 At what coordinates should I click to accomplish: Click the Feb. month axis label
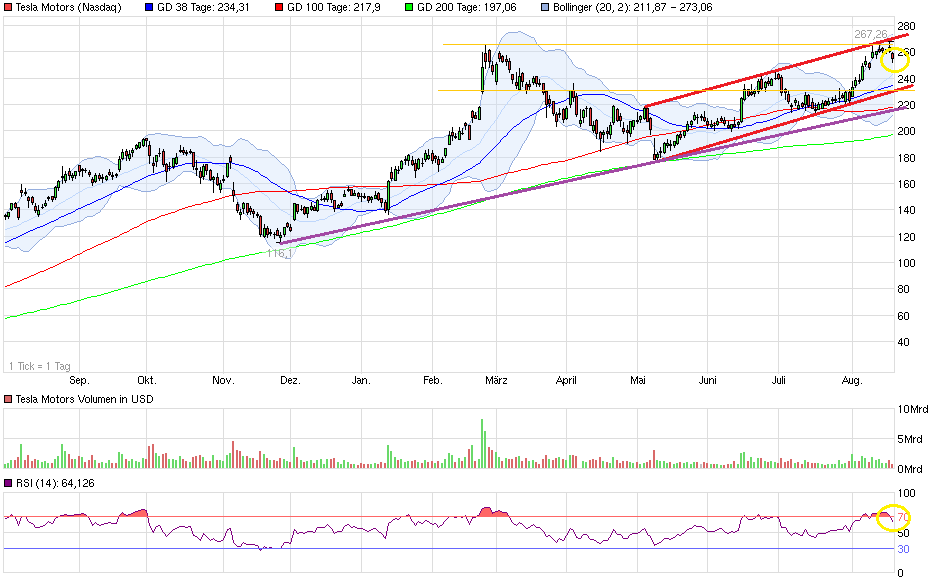(x=433, y=381)
